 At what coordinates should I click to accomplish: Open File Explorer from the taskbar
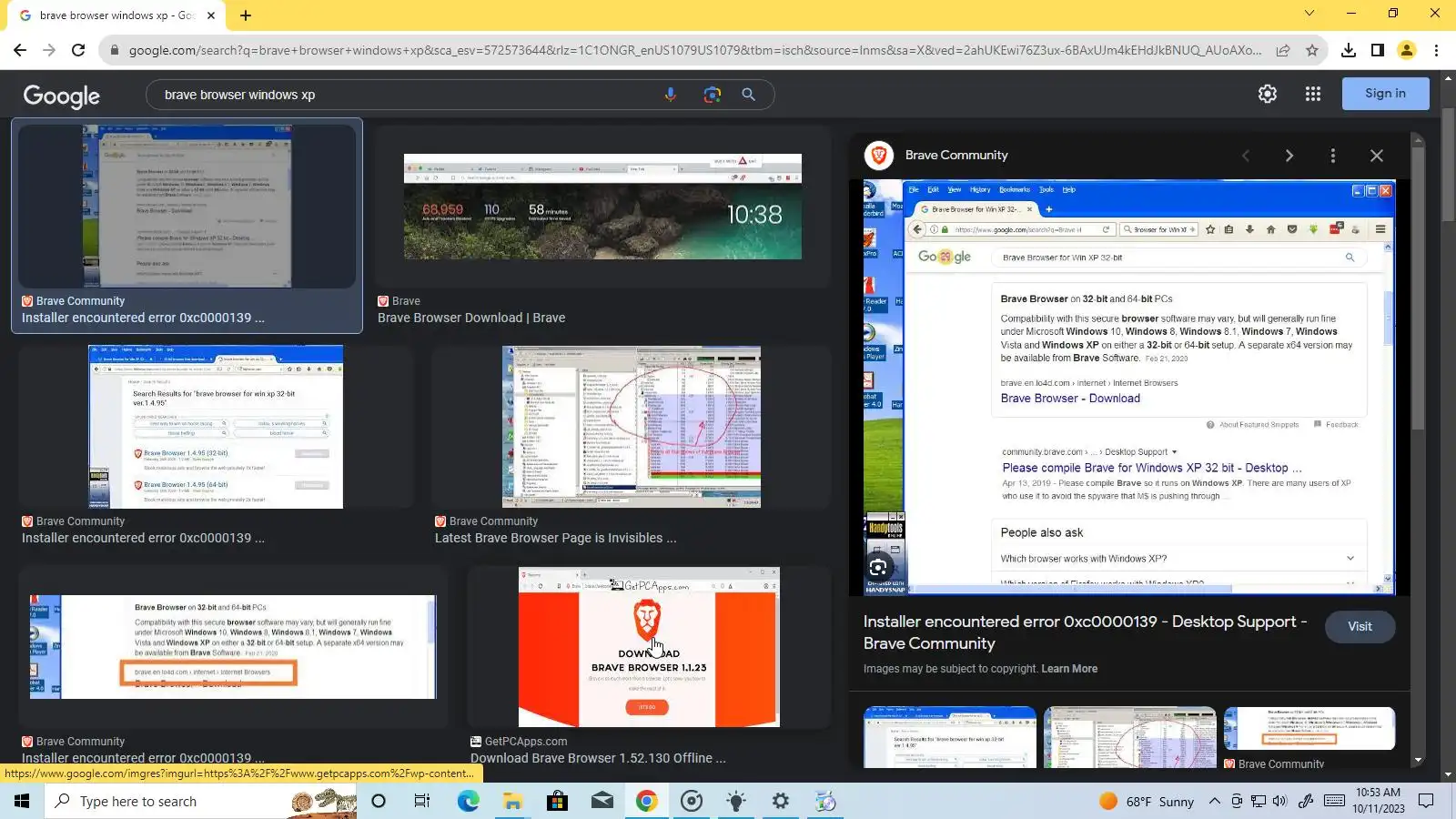(512, 801)
